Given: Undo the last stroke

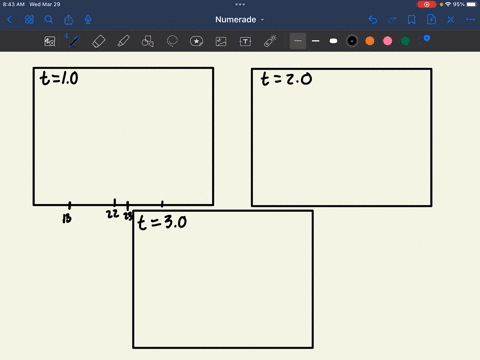Looking at the screenshot, I should (373, 20).
